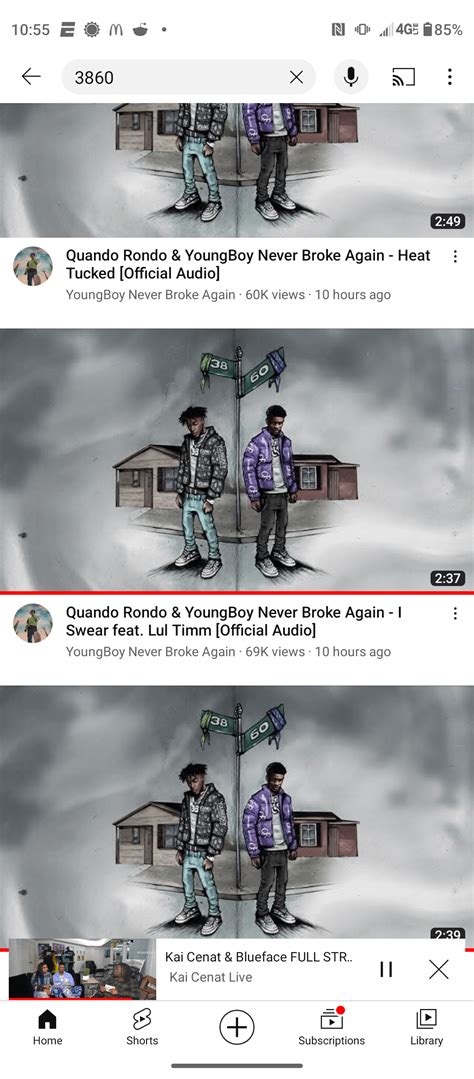Open channel avatar beside Heat Tucked title
The height and width of the screenshot is (1079, 474).
point(33,266)
